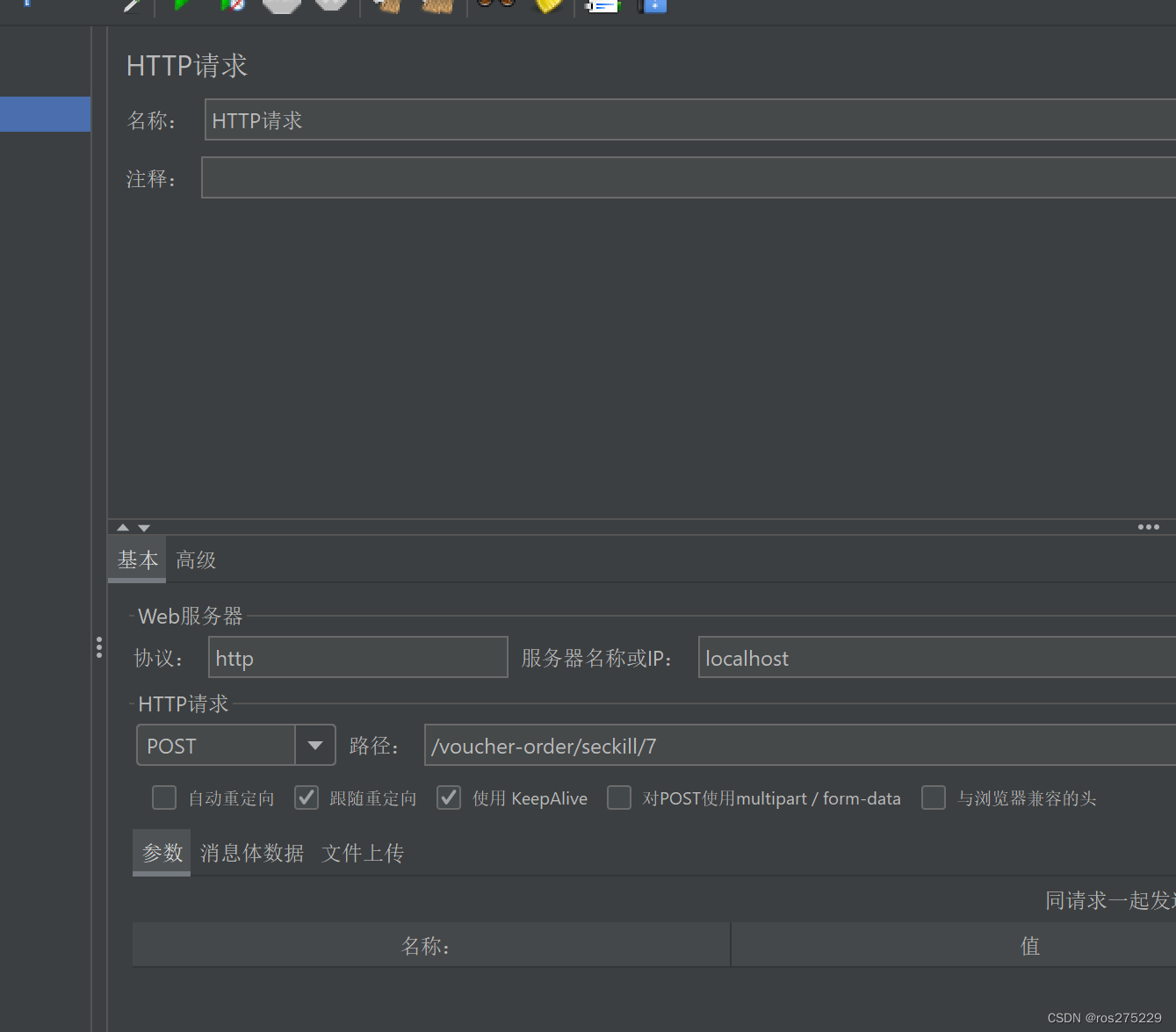Toggle the 使用 KeepAlive checkbox
The height and width of the screenshot is (1032, 1176).
pyautogui.click(x=449, y=797)
